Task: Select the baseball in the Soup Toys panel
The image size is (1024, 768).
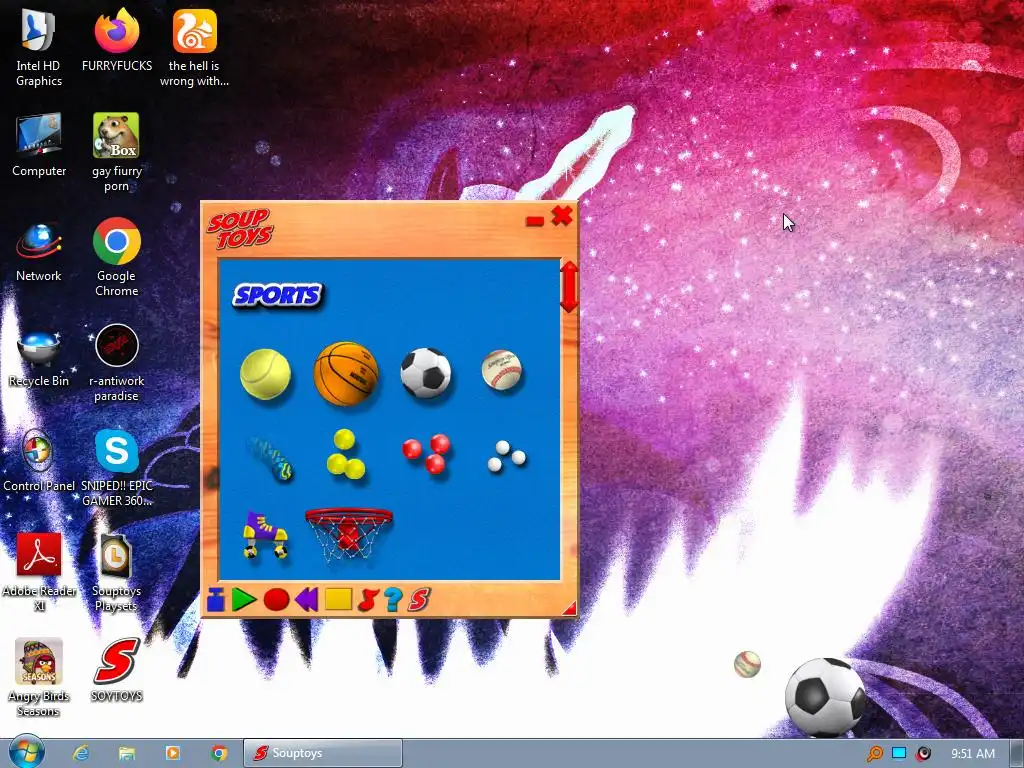Action: coord(502,370)
